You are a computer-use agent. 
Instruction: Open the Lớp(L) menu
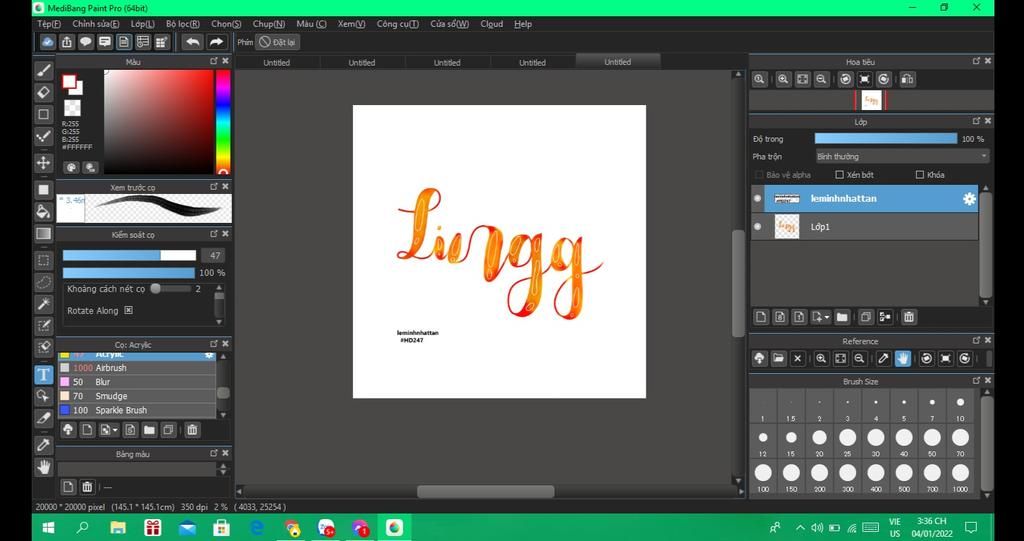click(x=142, y=24)
